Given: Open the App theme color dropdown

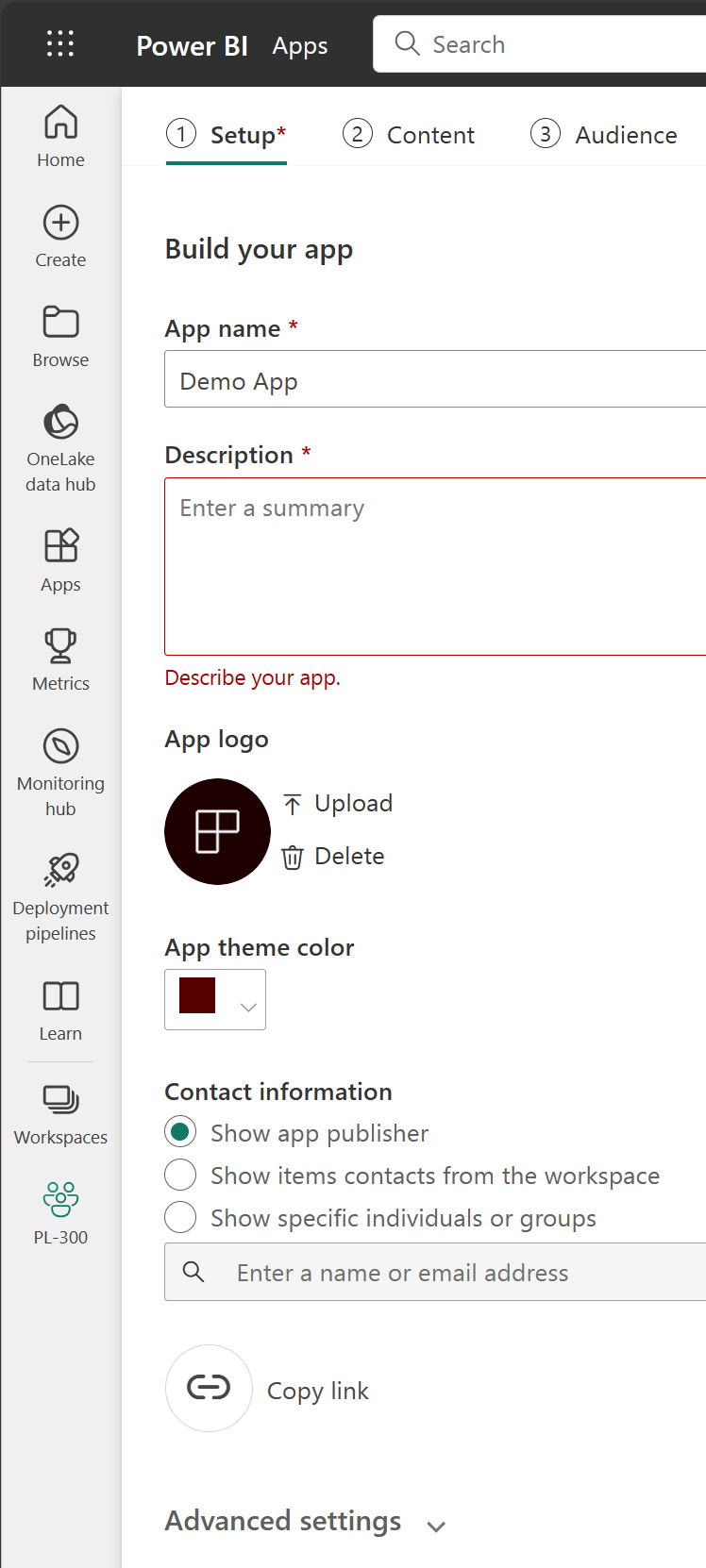Looking at the screenshot, I should 215,999.
